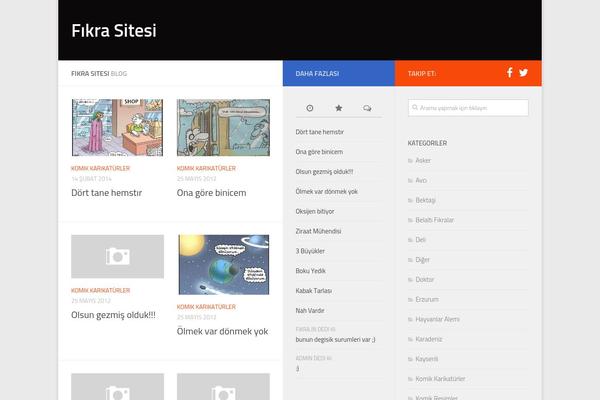Viewport: 600px width, 400px height.
Task: Open 'Kabak Tarlası' from the sidebar list
Action: [313, 290]
